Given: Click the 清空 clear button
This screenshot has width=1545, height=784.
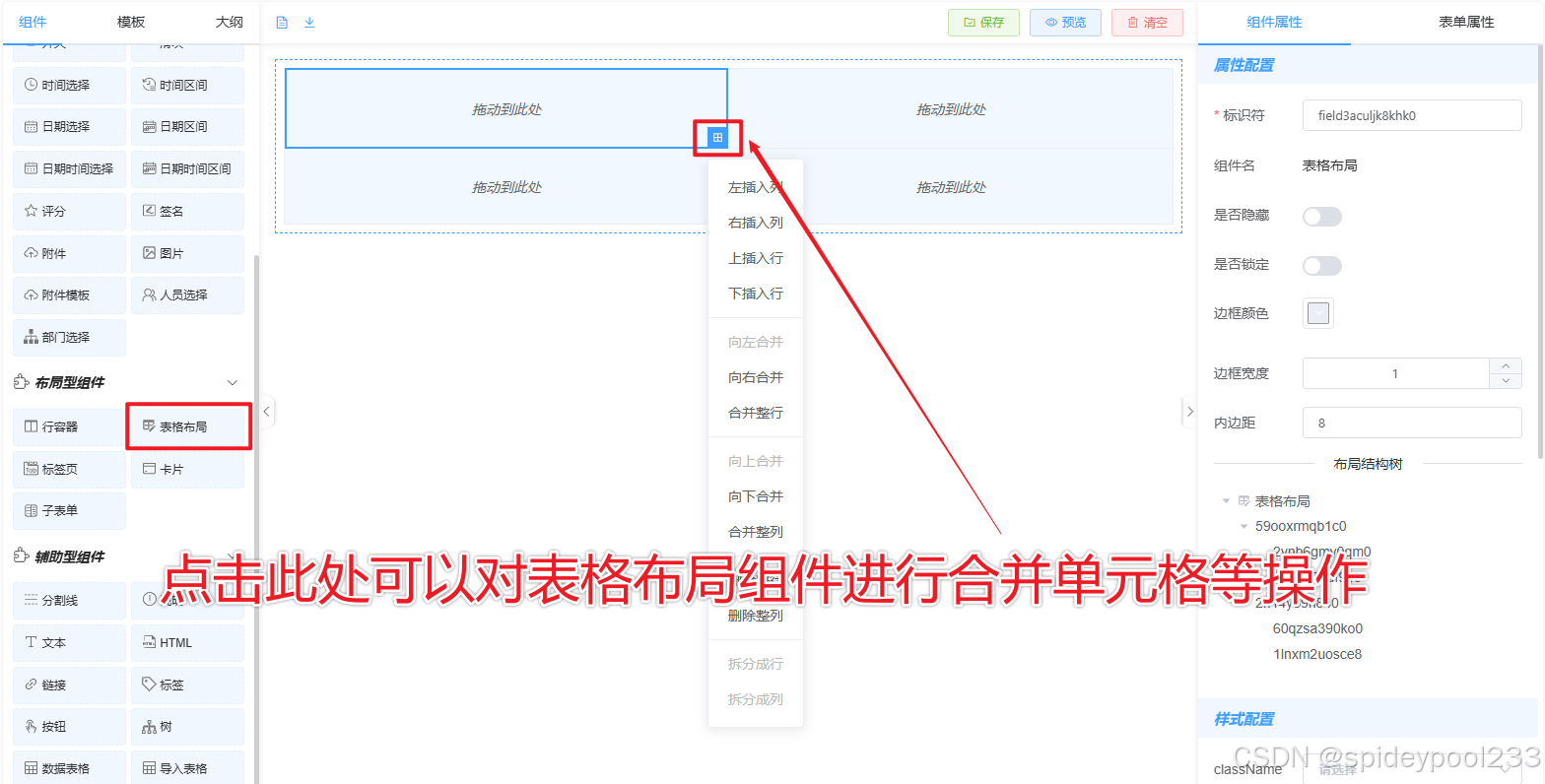Looking at the screenshot, I should [x=1147, y=23].
